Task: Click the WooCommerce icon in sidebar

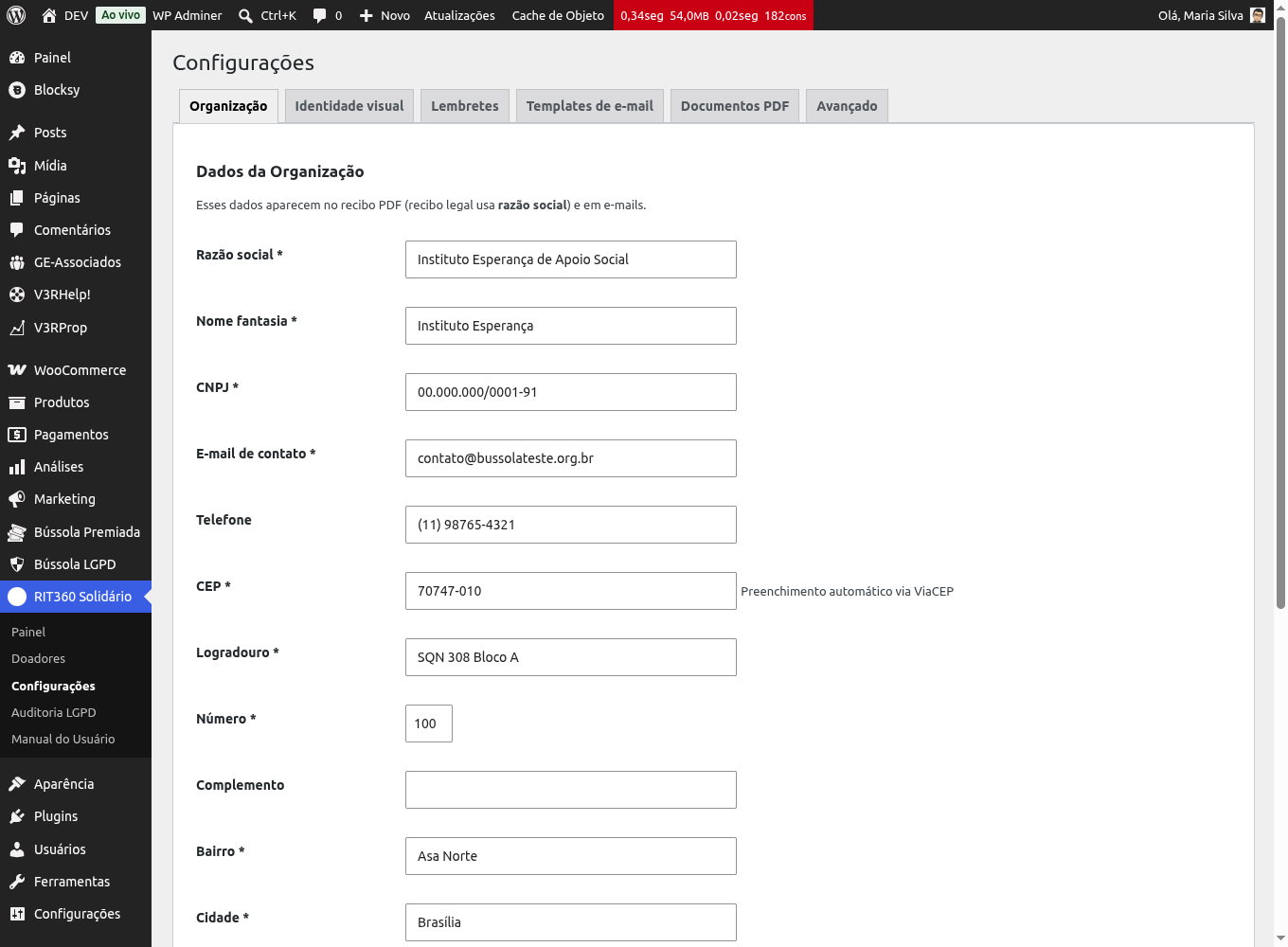Action: tap(17, 370)
